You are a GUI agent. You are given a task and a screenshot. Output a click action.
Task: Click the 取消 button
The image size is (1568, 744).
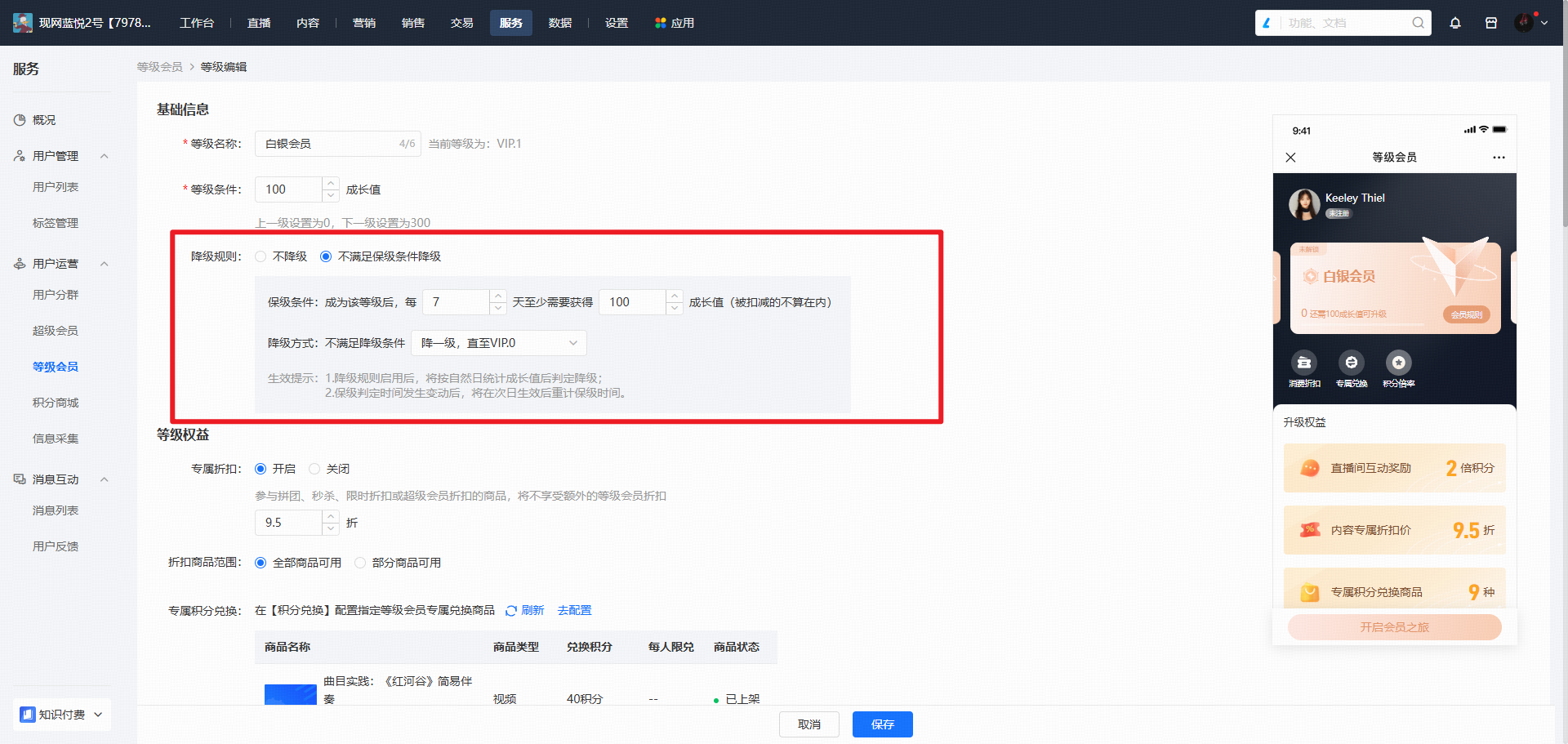809,724
